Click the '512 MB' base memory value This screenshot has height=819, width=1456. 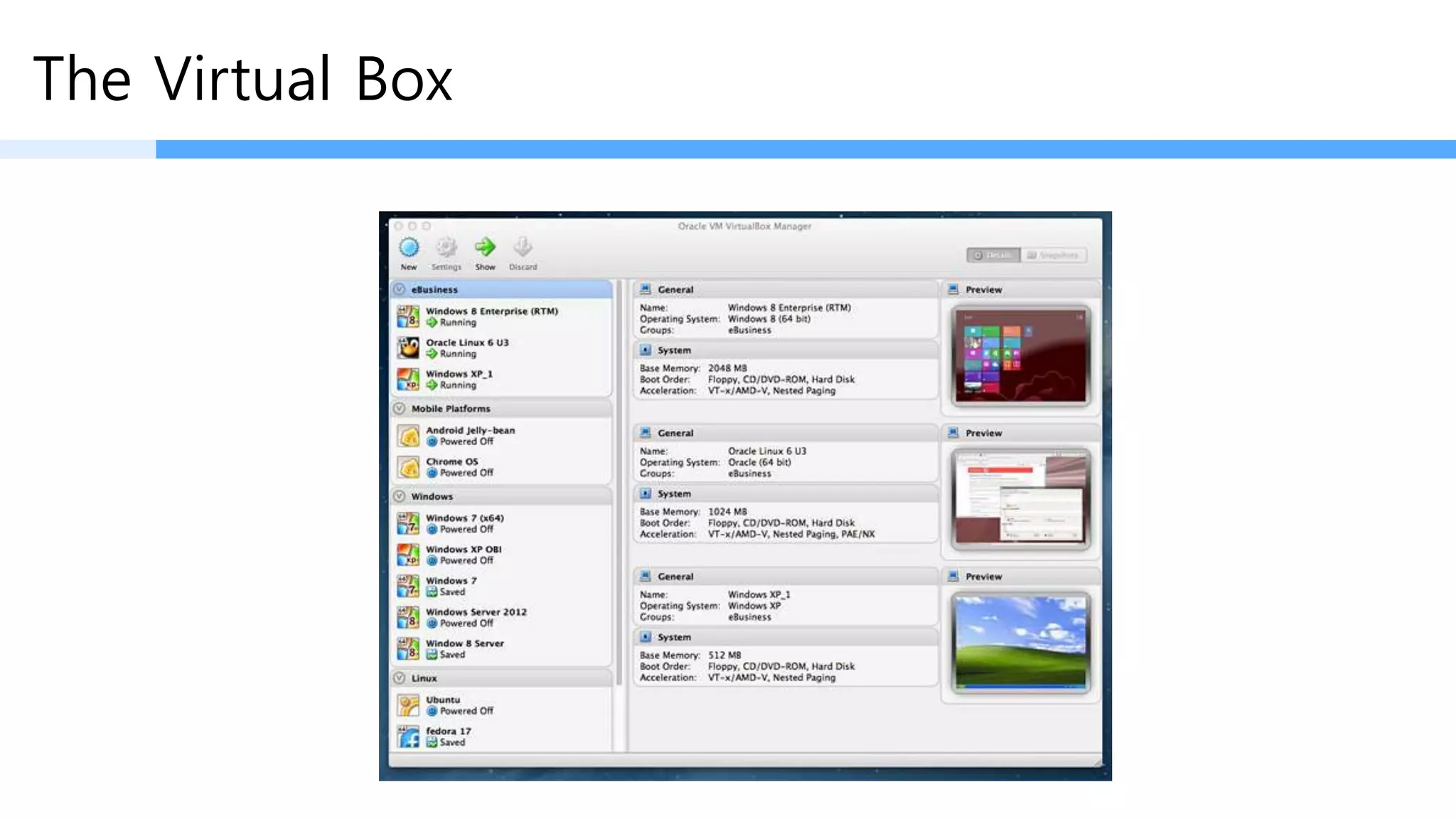pos(724,655)
